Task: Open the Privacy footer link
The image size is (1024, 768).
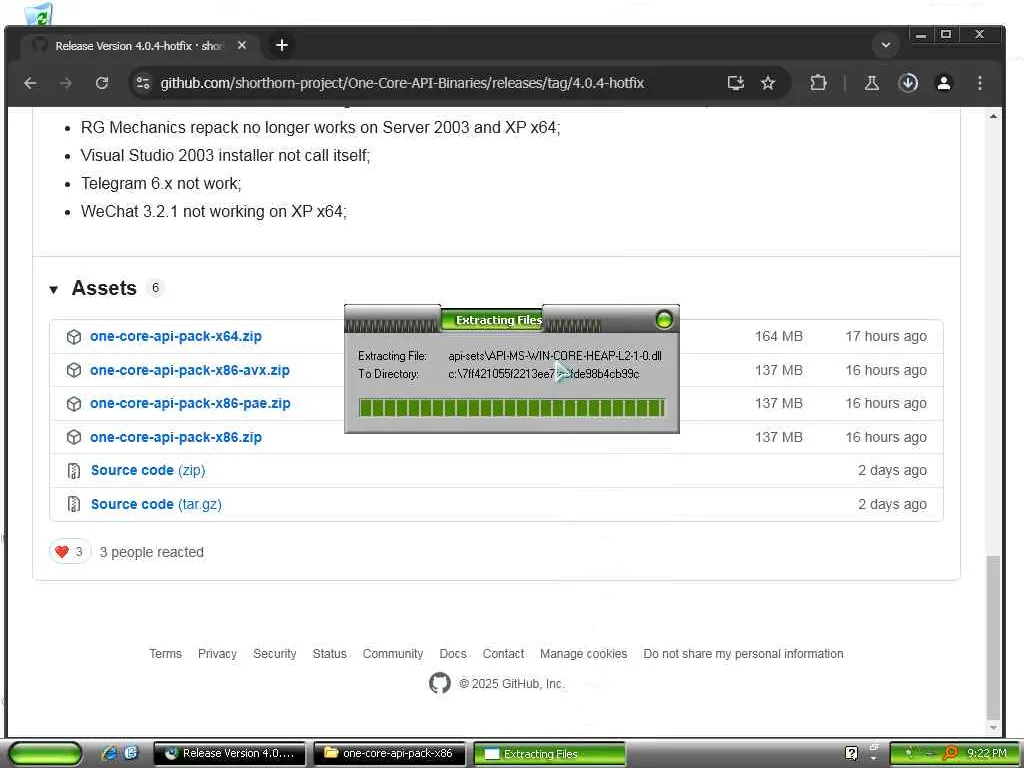Action: (217, 654)
